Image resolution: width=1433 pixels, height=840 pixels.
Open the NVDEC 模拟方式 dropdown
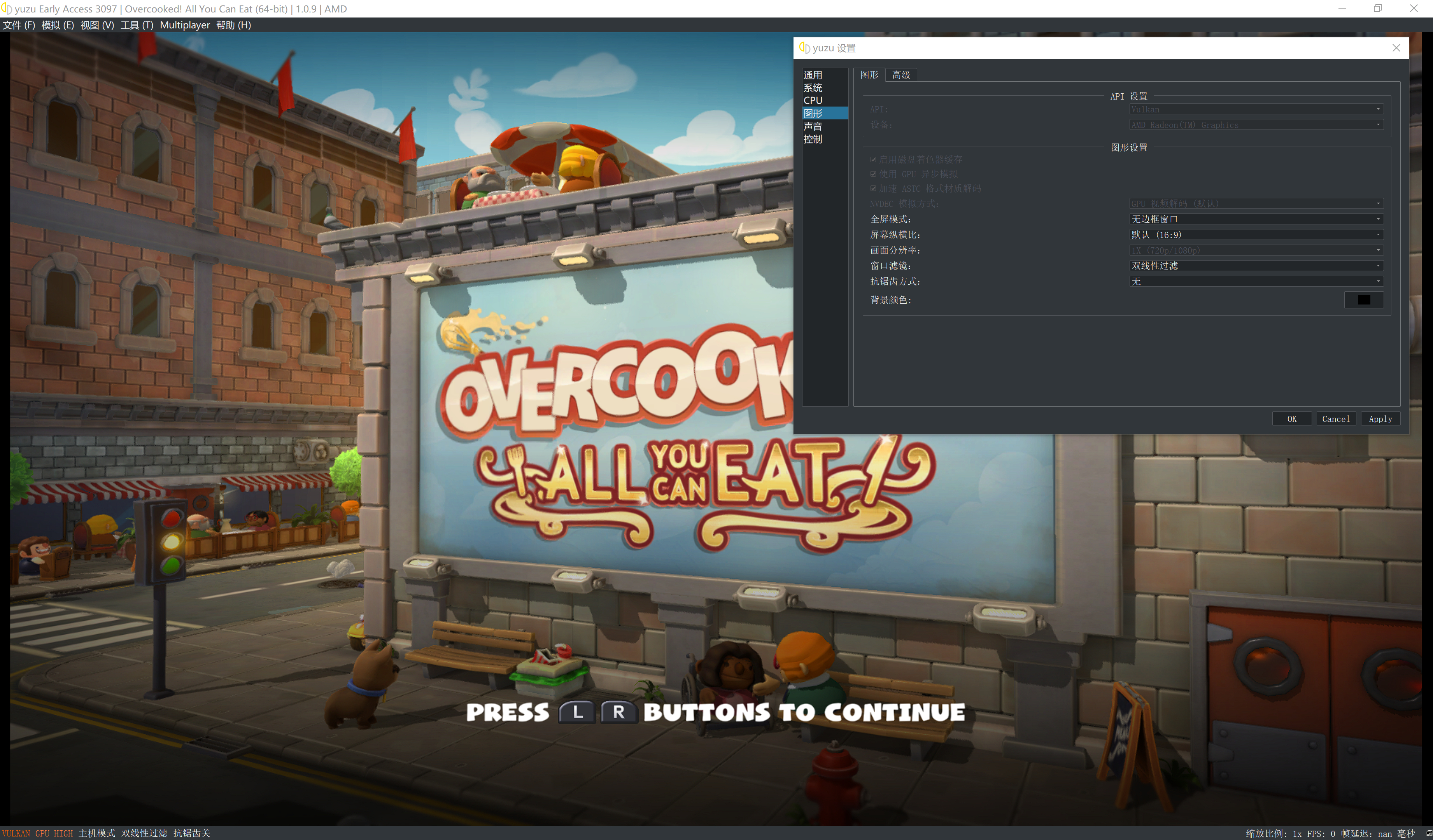click(1256, 203)
